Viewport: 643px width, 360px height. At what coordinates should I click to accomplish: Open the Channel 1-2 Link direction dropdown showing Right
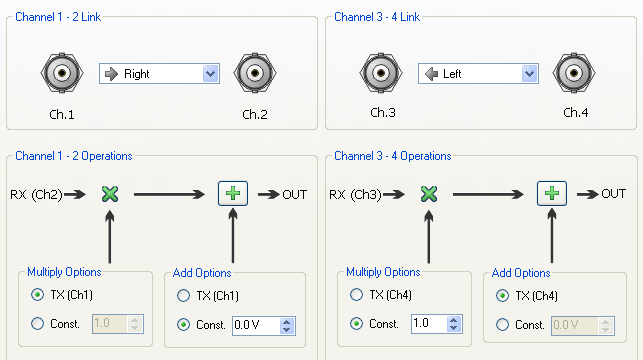point(160,74)
